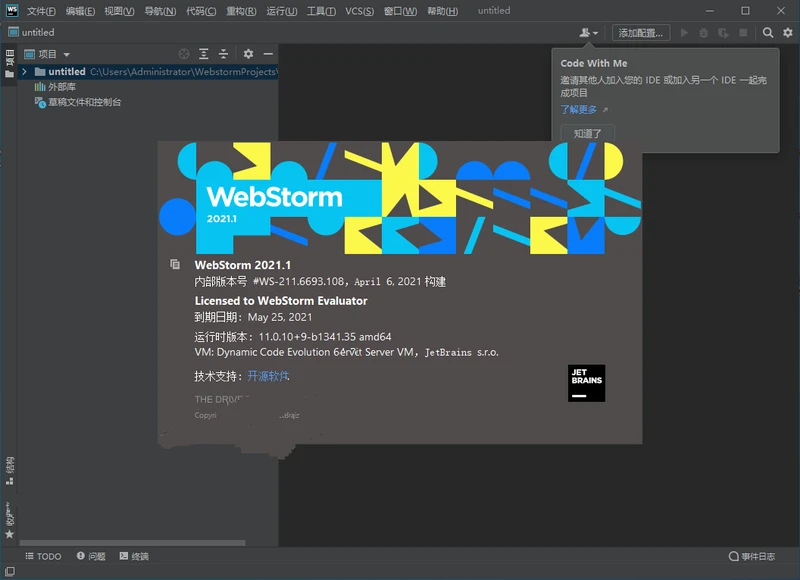Click the Code With Me user icon
The image size is (800, 580).
point(585,32)
